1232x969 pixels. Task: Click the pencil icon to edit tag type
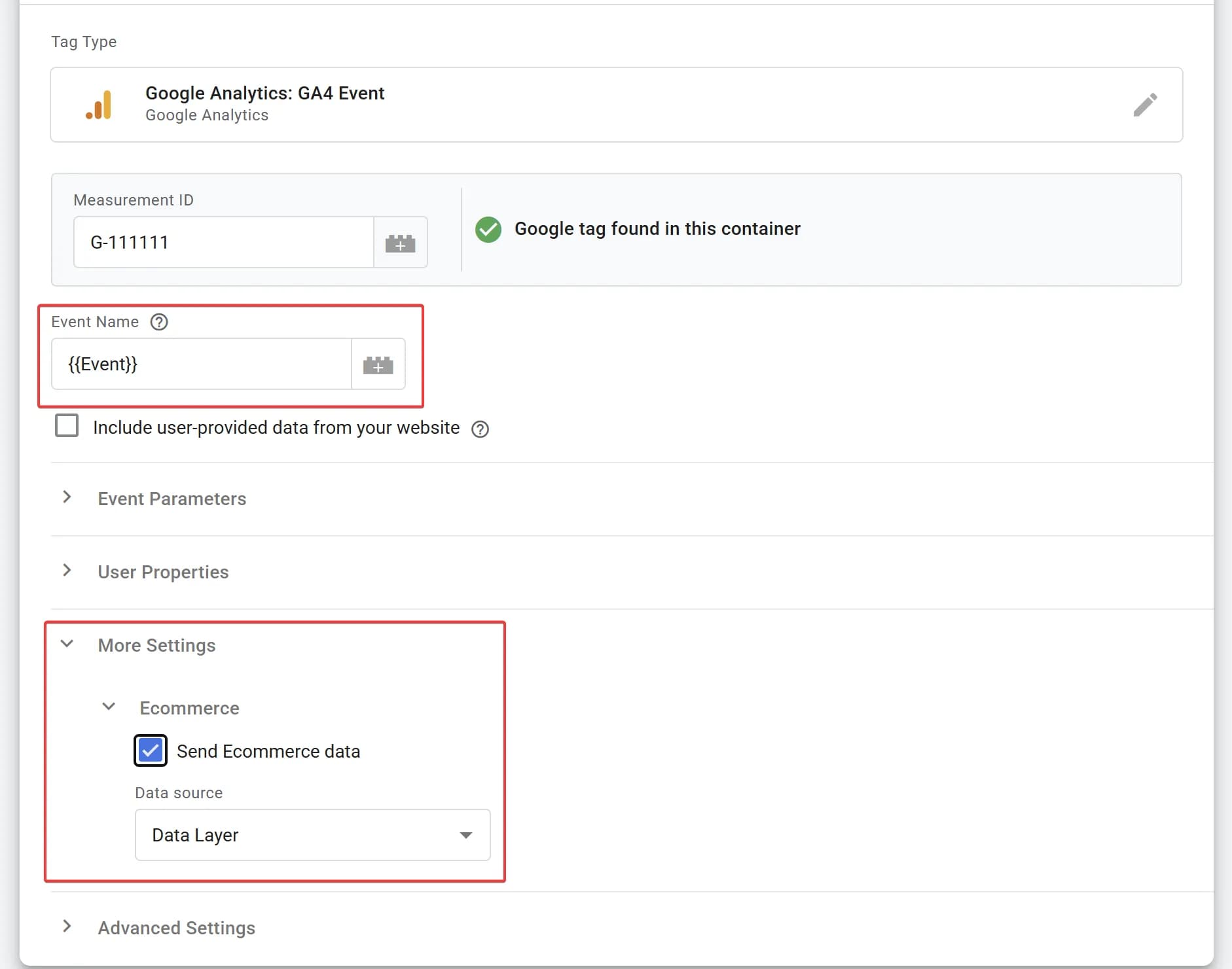click(1145, 105)
